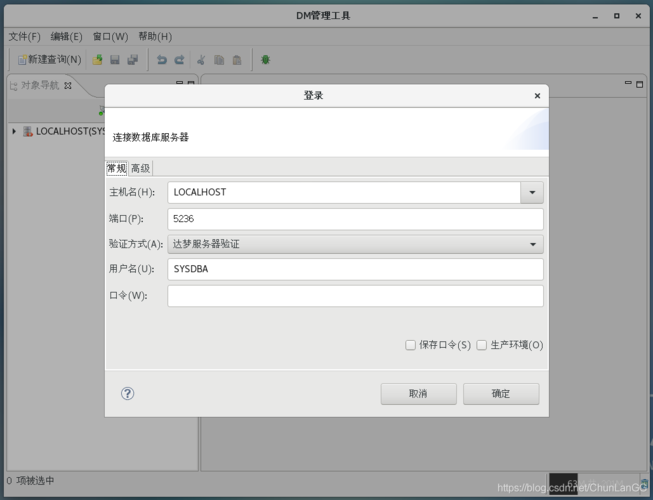The image size is (653, 500).
Task: Switch to the 高级 tab
Action: pyautogui.click(x=140, y=168)
